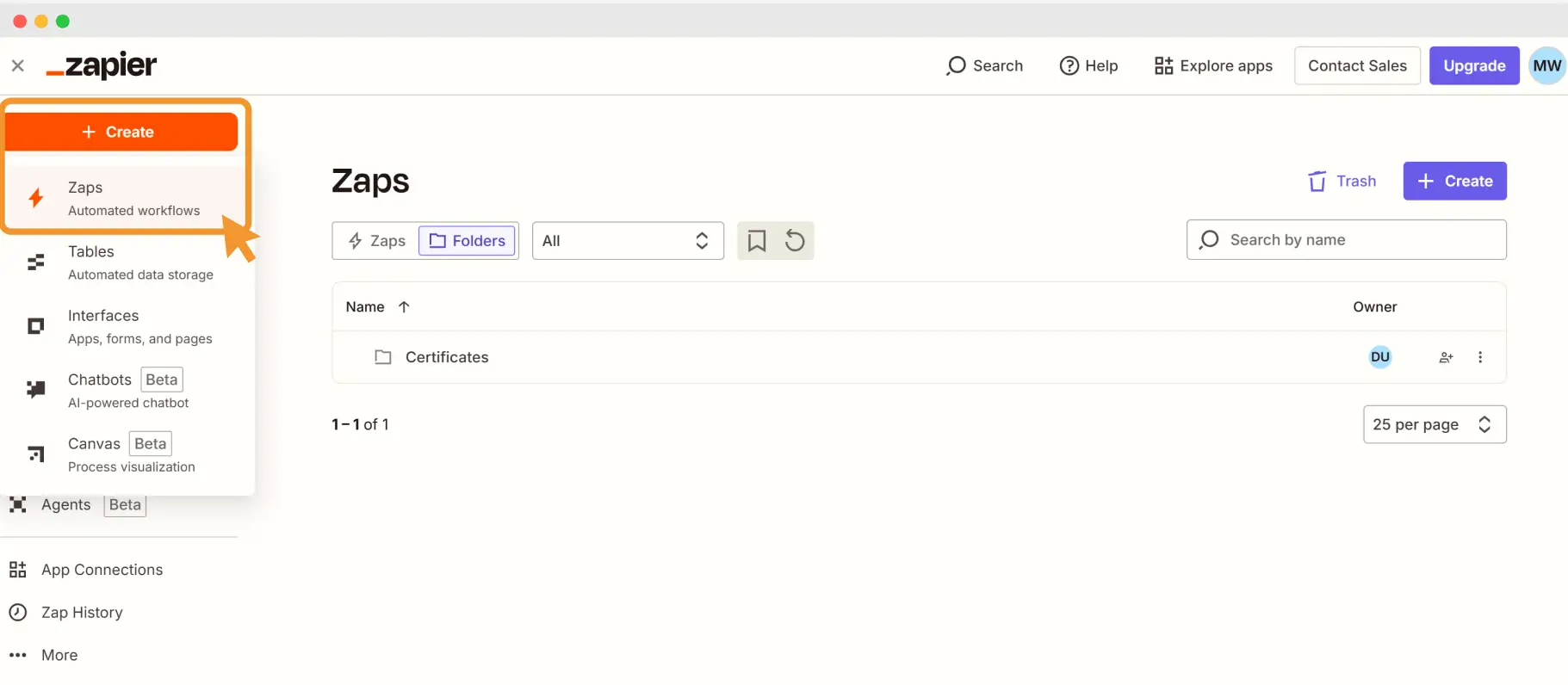Open Interfaces apps, forms, and pages
This screenshot has height=685, width=1568.
coord(126,327)
